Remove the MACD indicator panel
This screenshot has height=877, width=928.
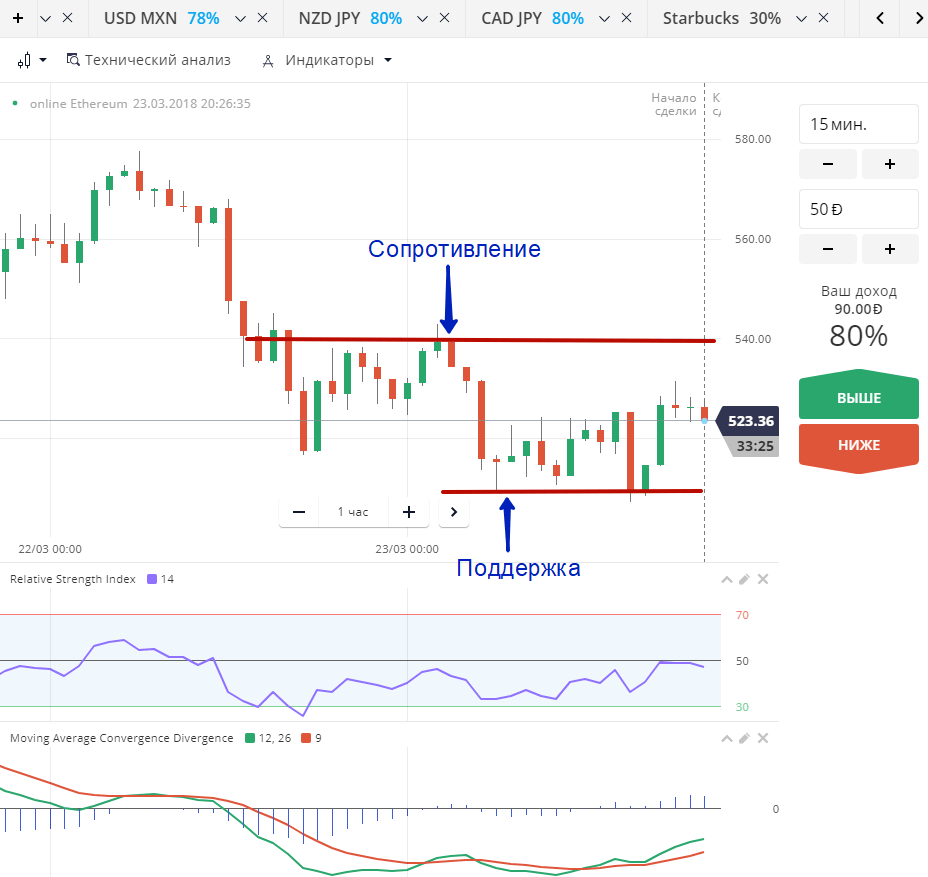[x=762, y=738]
